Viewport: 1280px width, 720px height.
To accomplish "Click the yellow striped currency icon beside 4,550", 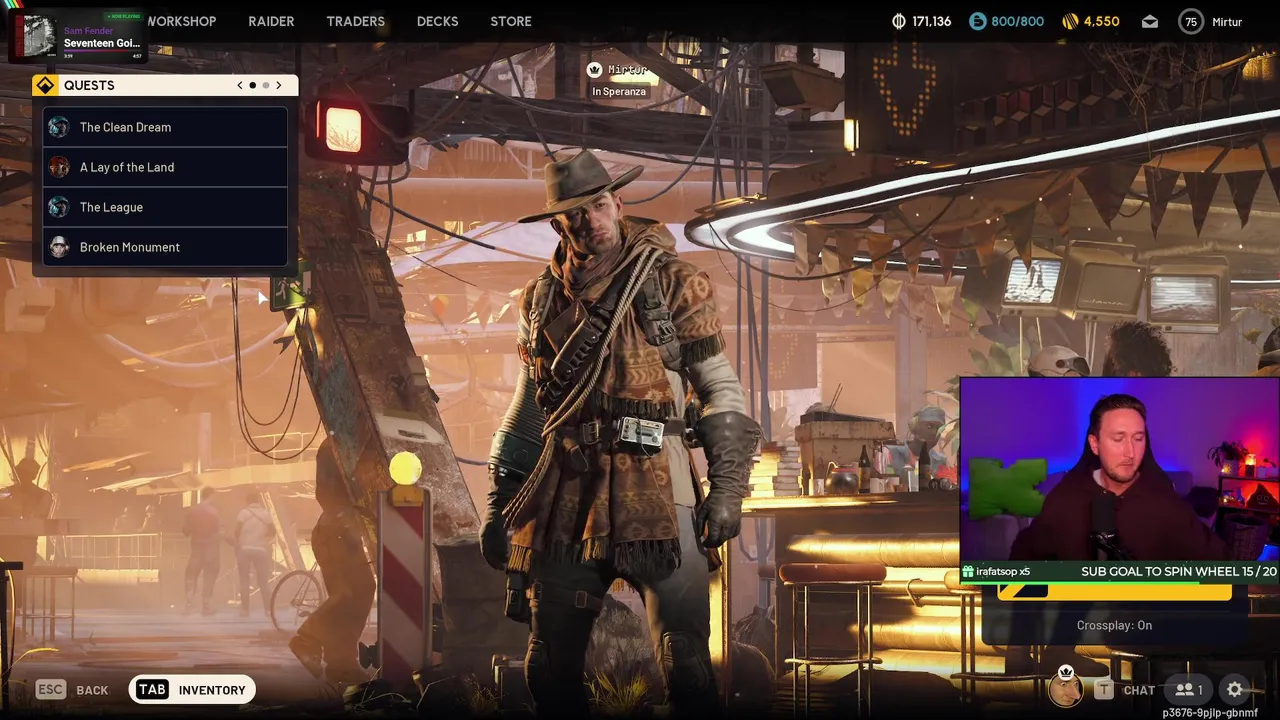I will click(x=1070, y=21).
